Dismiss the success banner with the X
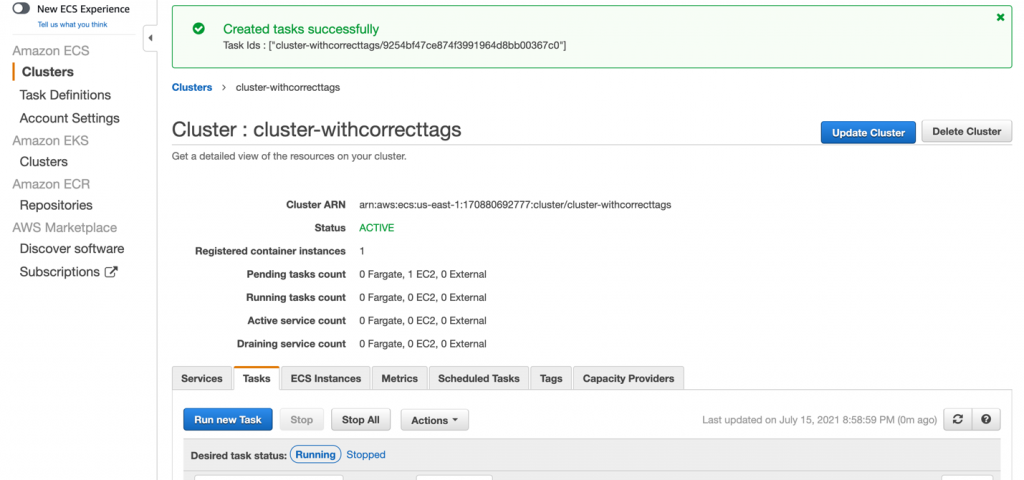The image size is (1024, 480). [1000, 18]
